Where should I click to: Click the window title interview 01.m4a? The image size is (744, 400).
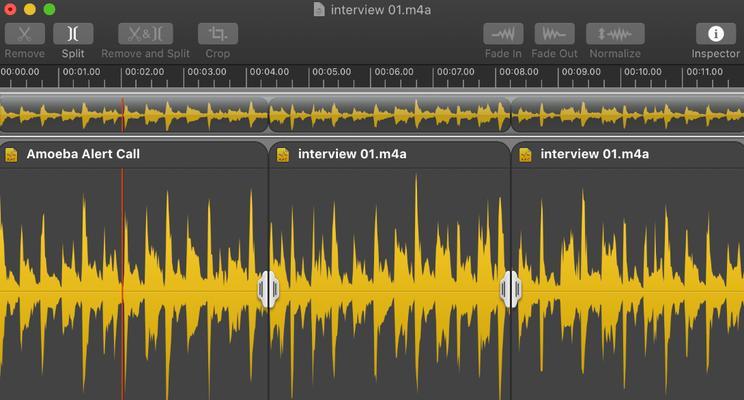[381, 9]
